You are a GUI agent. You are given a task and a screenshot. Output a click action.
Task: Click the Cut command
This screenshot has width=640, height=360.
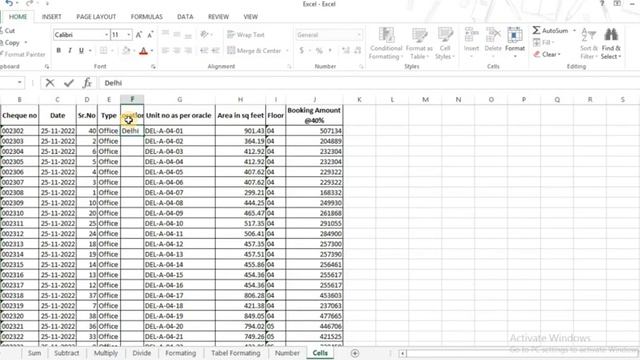(x=8, y=31)
